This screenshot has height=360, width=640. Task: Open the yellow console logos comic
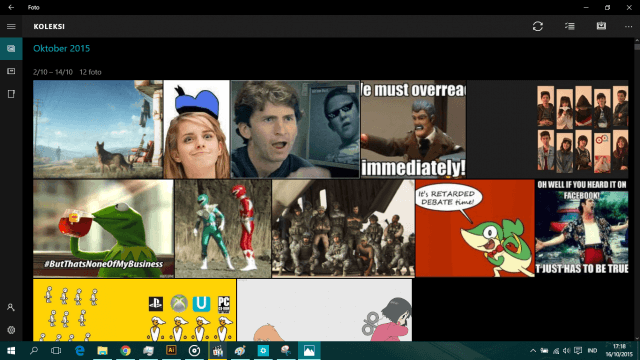pyautogui.click(x=135, y=310)
